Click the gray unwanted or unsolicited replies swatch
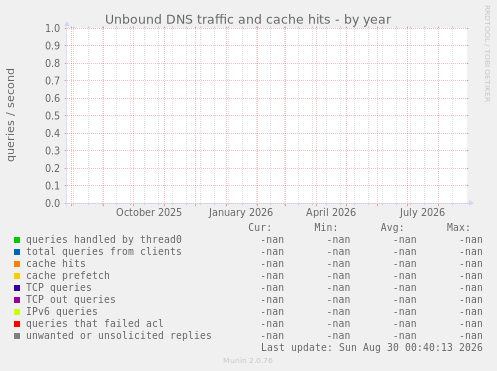This screenshot has height=371, width=497. click(17, 336)
